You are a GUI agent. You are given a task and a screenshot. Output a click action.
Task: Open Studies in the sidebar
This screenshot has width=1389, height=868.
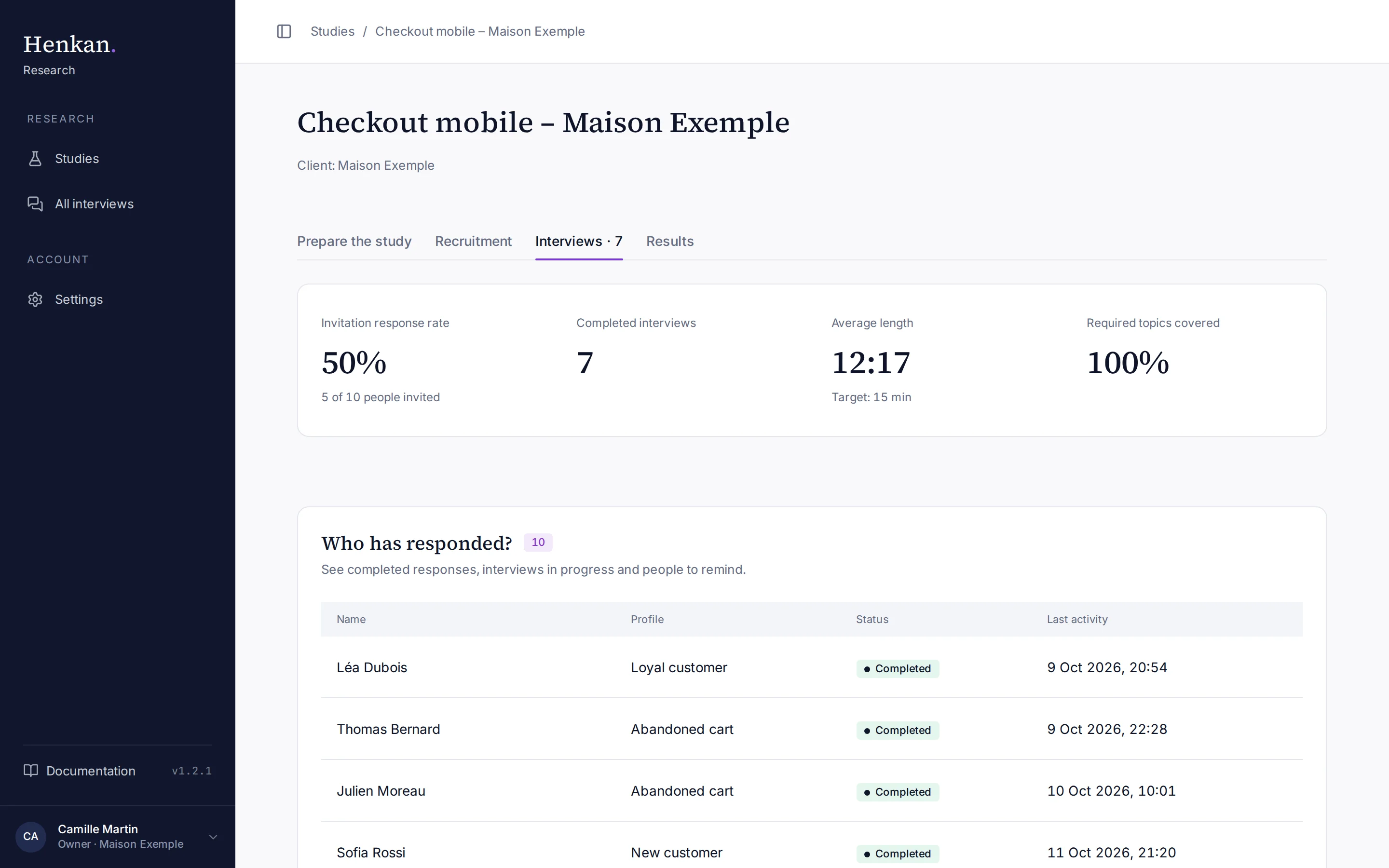77,159
